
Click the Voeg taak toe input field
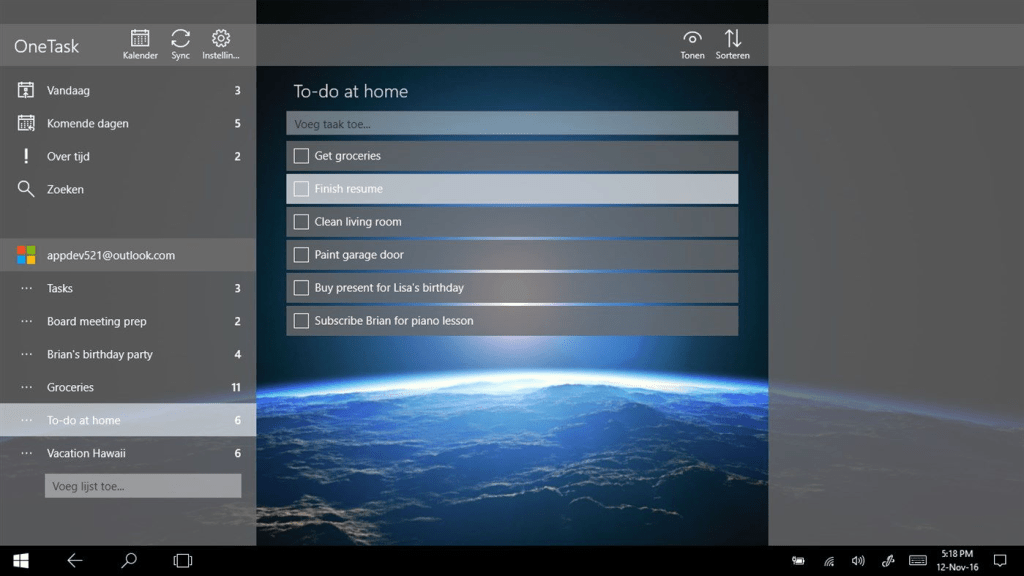512,124
